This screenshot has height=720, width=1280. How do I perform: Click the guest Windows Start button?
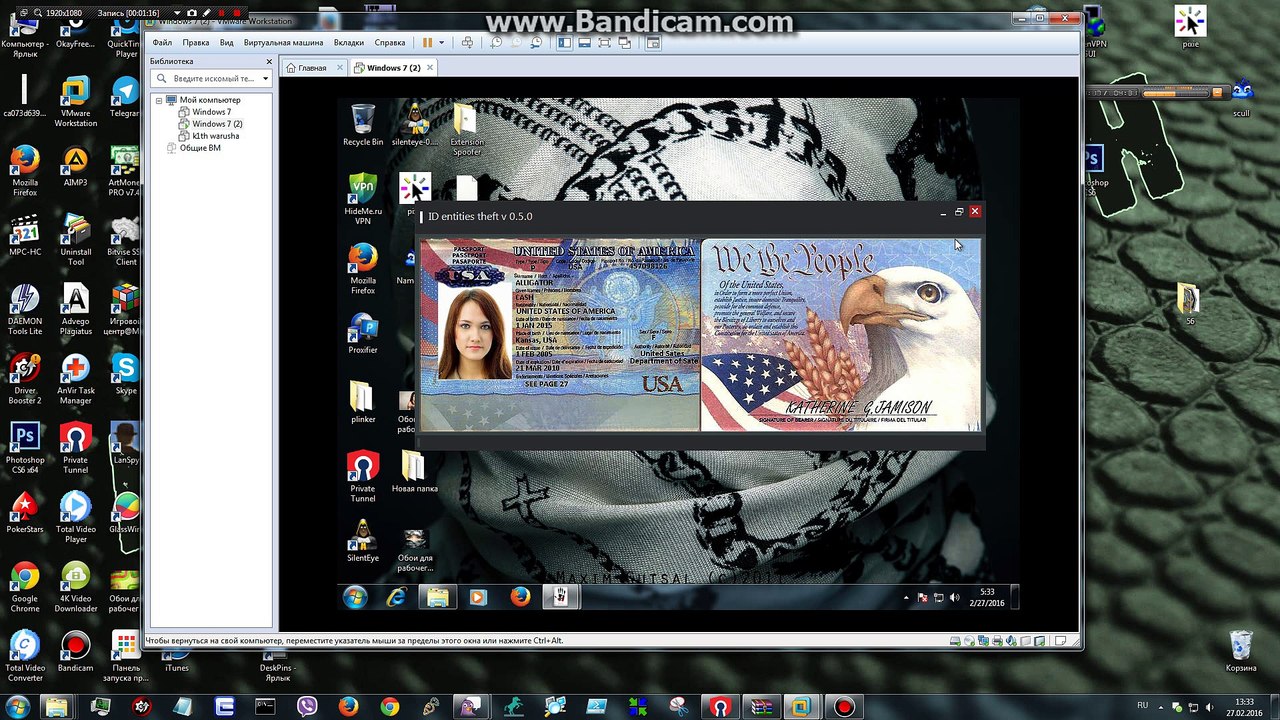click(x=355, y=597)
